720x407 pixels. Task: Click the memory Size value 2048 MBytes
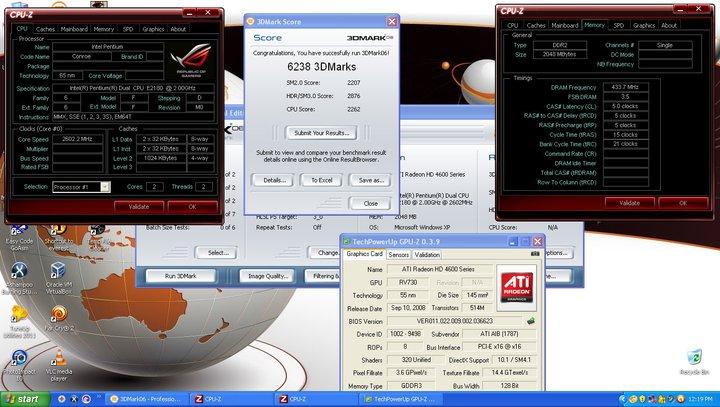click(x=559, y=54)
